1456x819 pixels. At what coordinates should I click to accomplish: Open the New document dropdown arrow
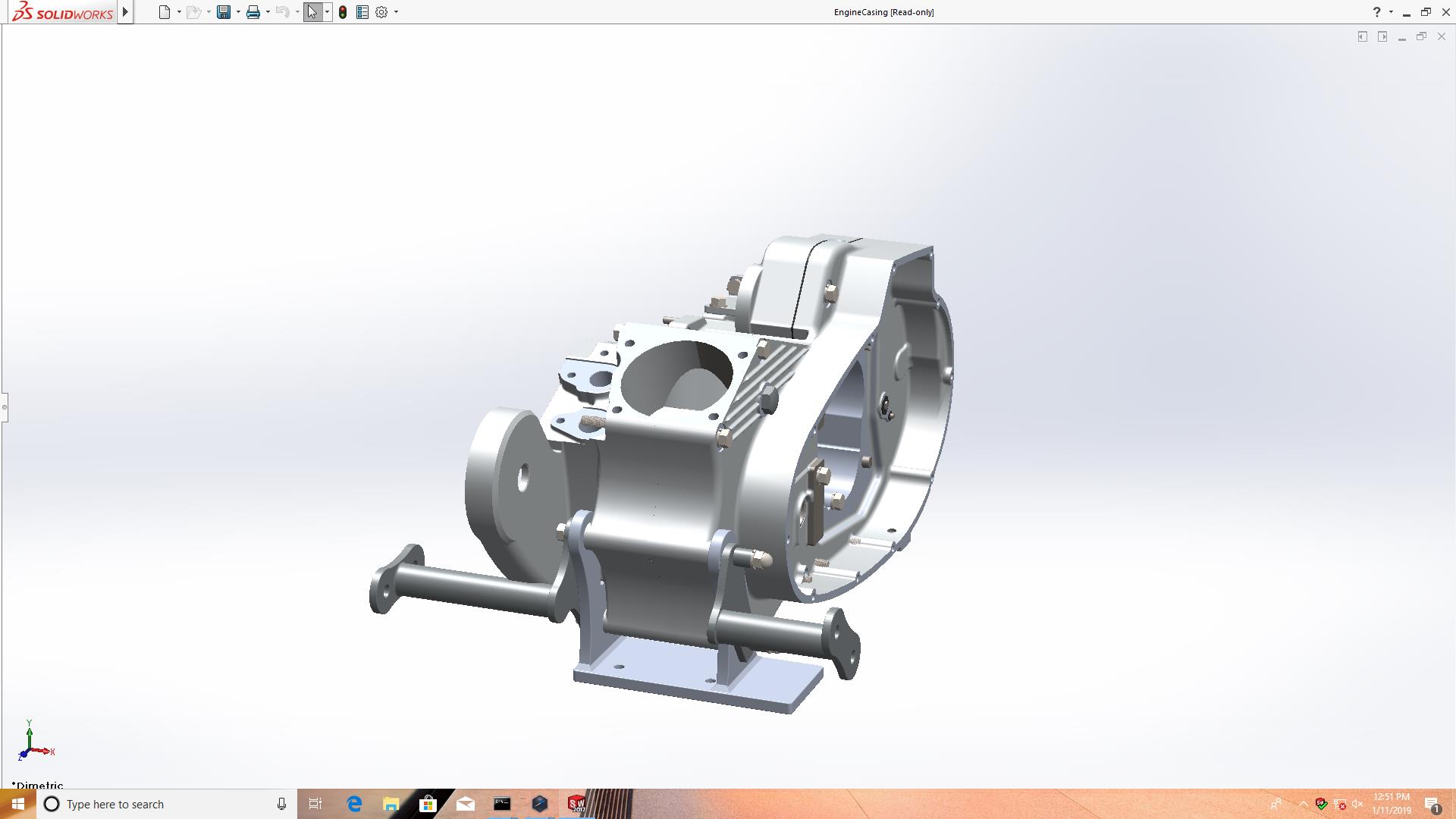point(179,12)
